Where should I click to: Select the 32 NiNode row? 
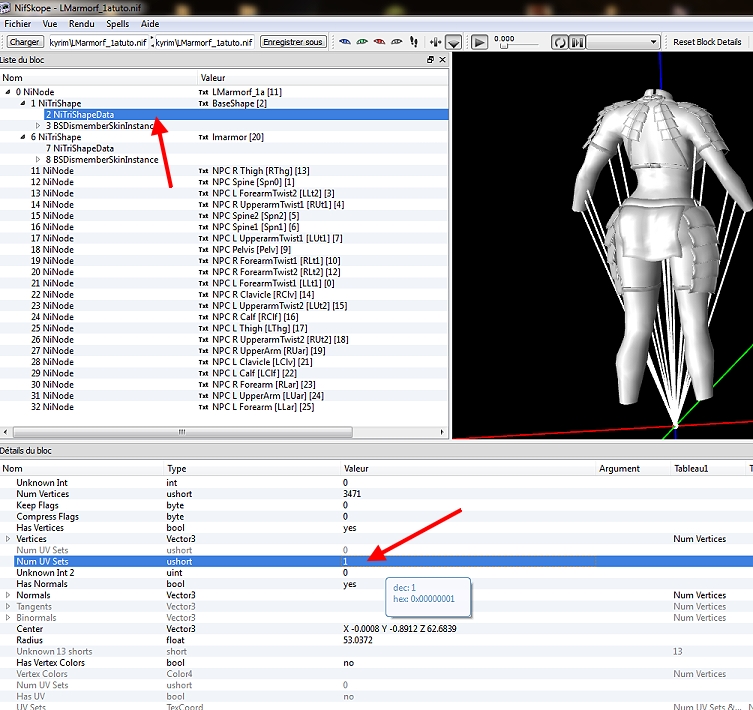52,407
